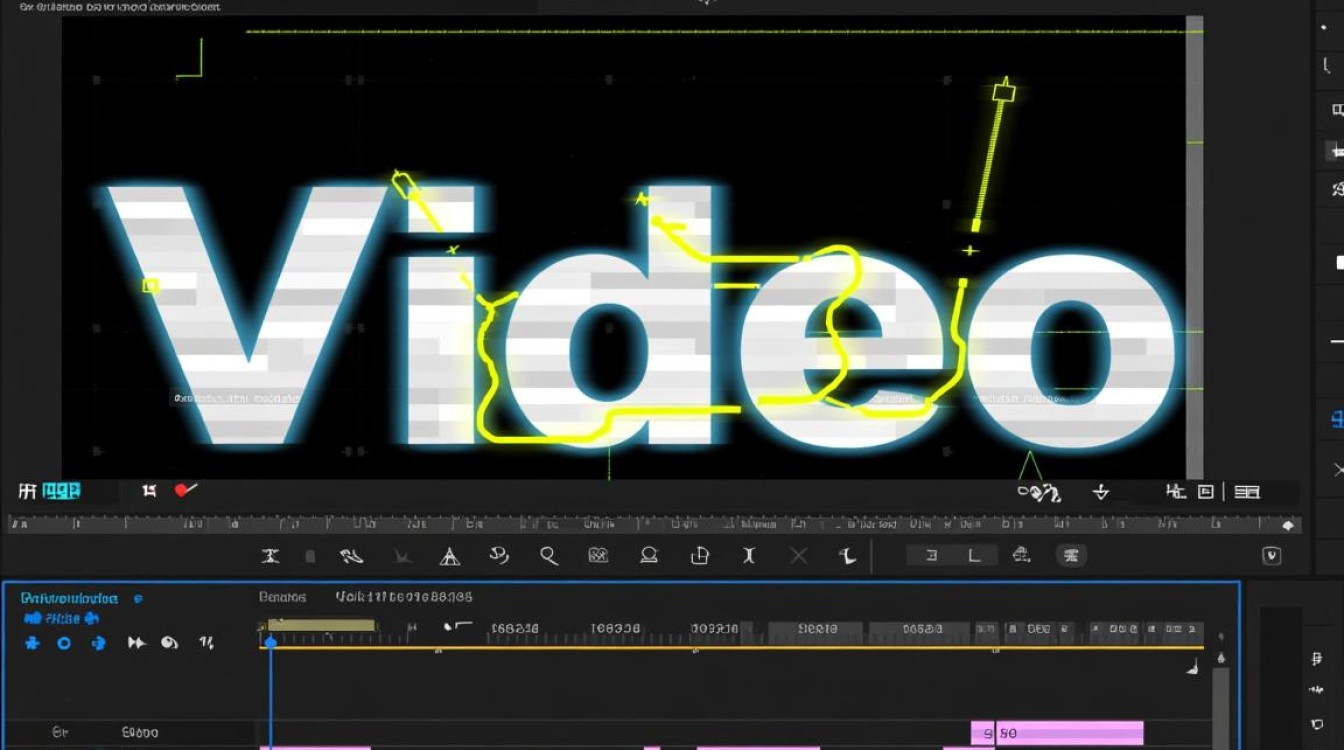Viewport: 1344px width, 750px height.
Task: Select the I-beam text cursor tool icon
Action: [749, 555]
